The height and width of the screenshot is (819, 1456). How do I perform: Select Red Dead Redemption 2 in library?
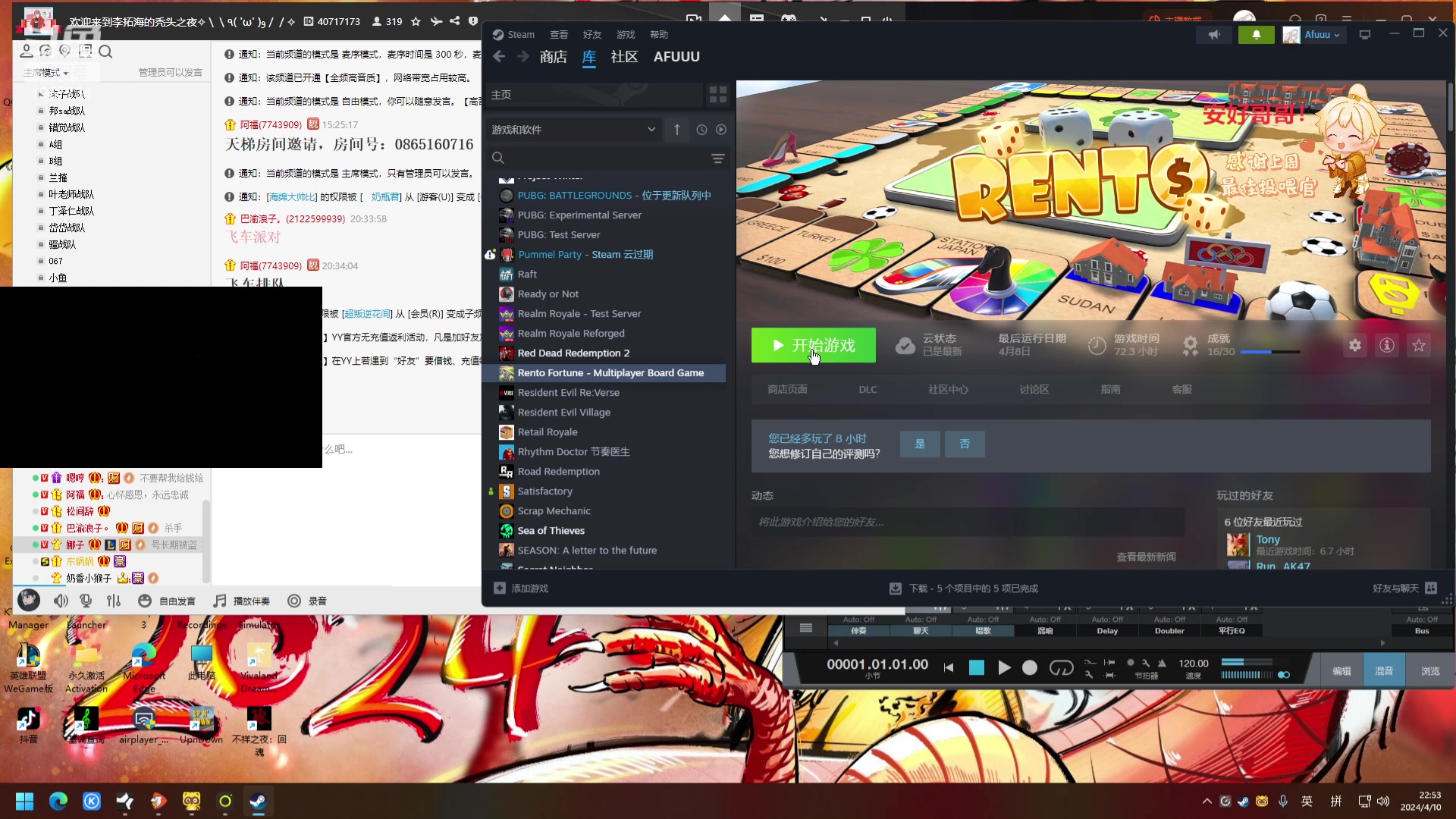point(573,353)
